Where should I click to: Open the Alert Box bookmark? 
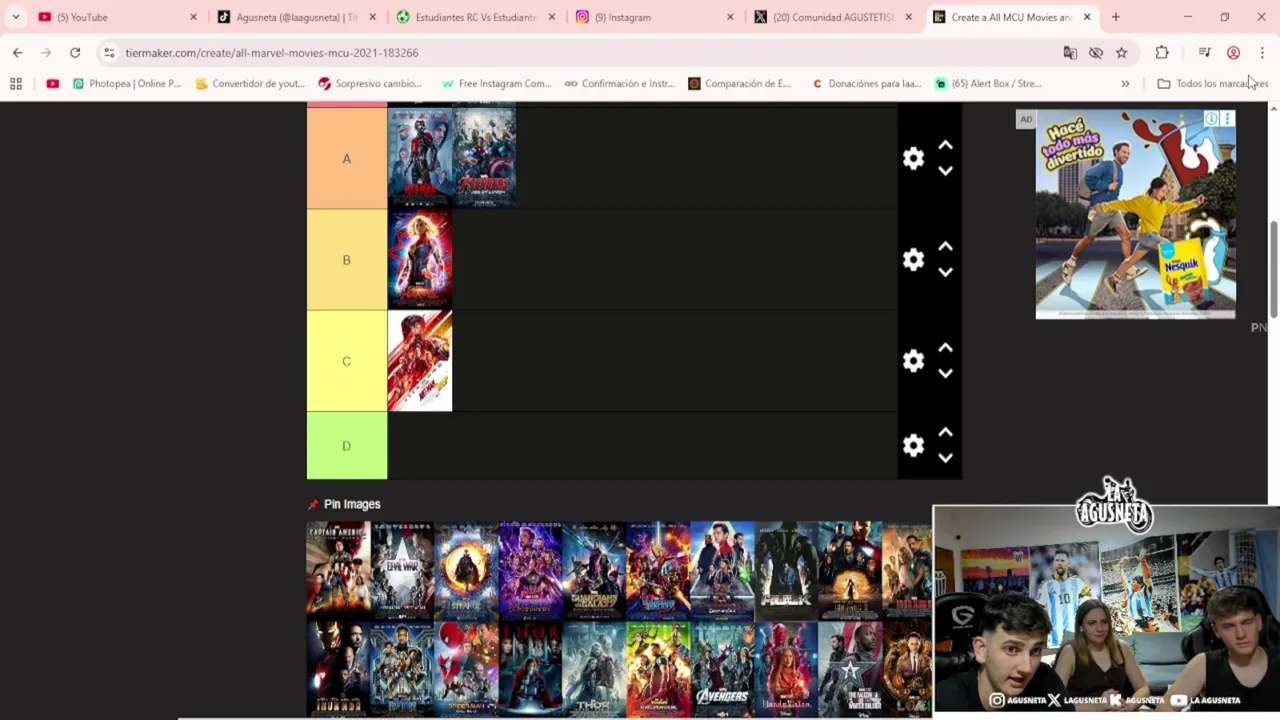(x=989, y=84)
